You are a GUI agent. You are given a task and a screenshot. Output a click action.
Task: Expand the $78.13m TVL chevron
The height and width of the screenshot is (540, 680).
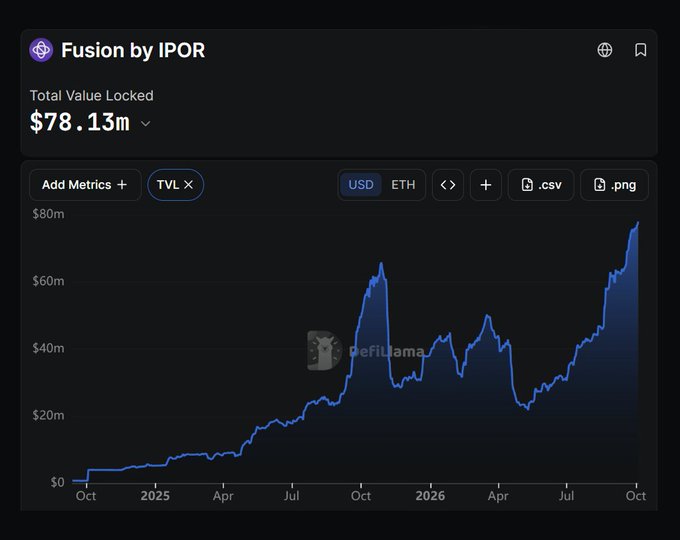pos(146,124)
